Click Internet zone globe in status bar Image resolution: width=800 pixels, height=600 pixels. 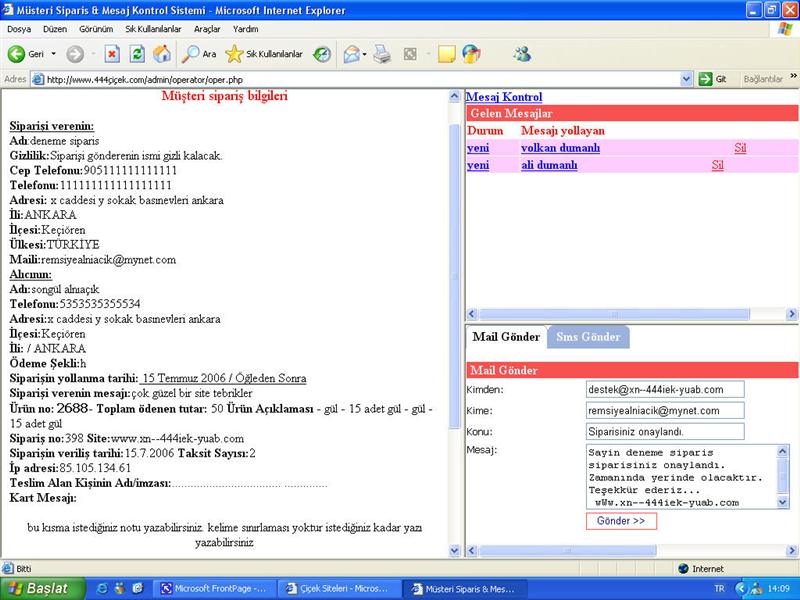tap(684, 568)
